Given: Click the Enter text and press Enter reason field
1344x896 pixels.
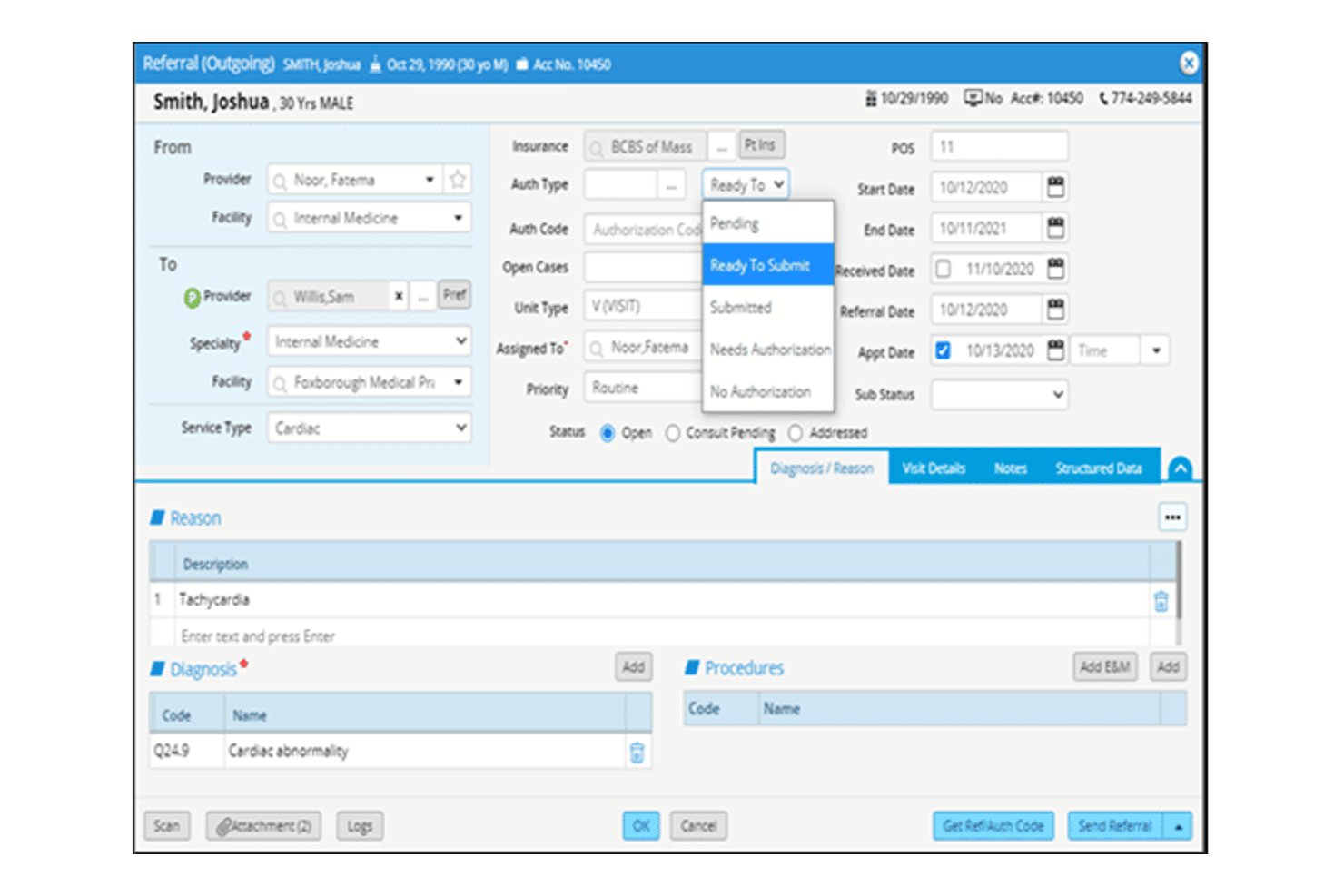Looking at the screenshot, I should point(663,636).
